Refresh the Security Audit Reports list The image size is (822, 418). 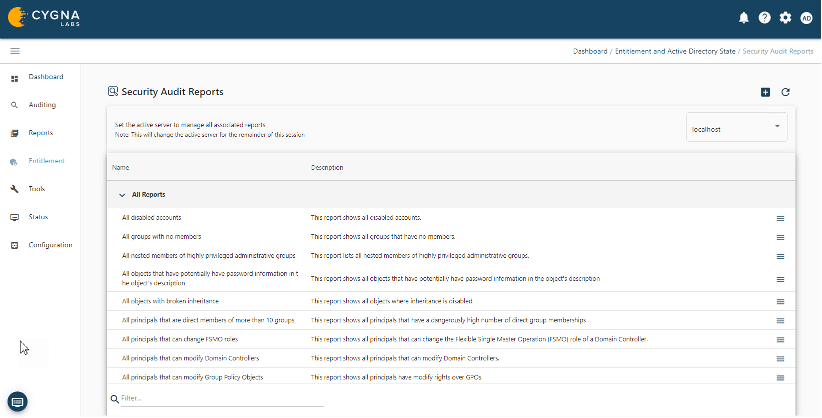pos(786,92)
